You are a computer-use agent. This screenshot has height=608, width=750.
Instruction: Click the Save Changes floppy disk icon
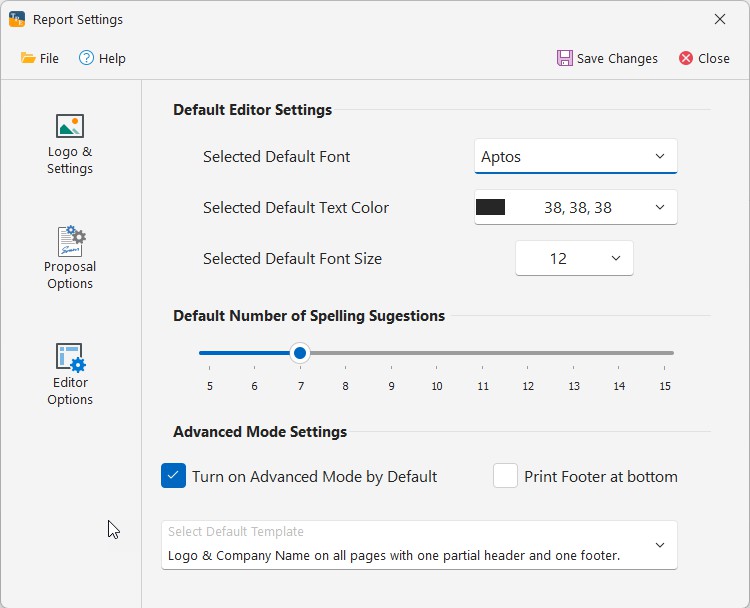click(564, 58)
